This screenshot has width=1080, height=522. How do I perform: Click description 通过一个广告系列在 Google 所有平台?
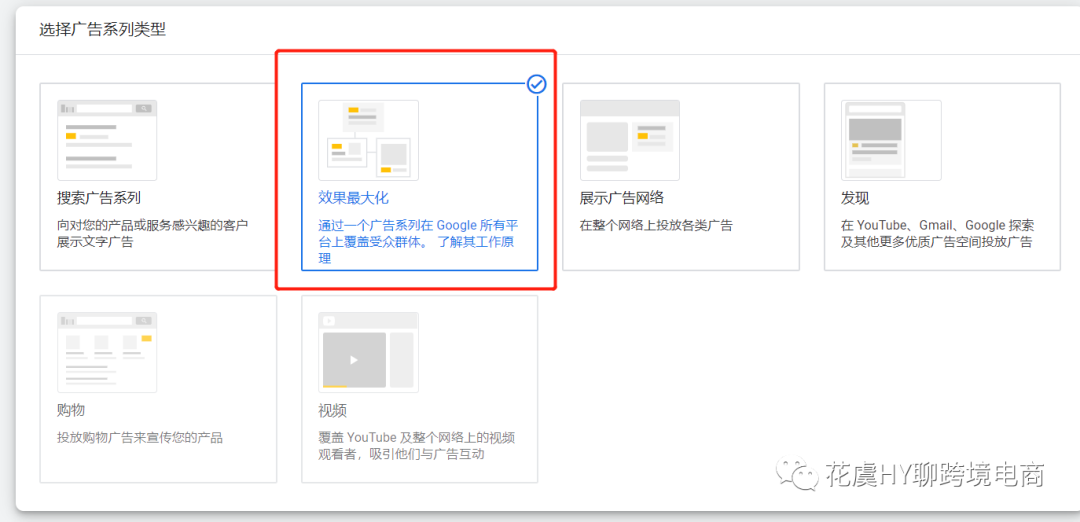tap(418, 233)
